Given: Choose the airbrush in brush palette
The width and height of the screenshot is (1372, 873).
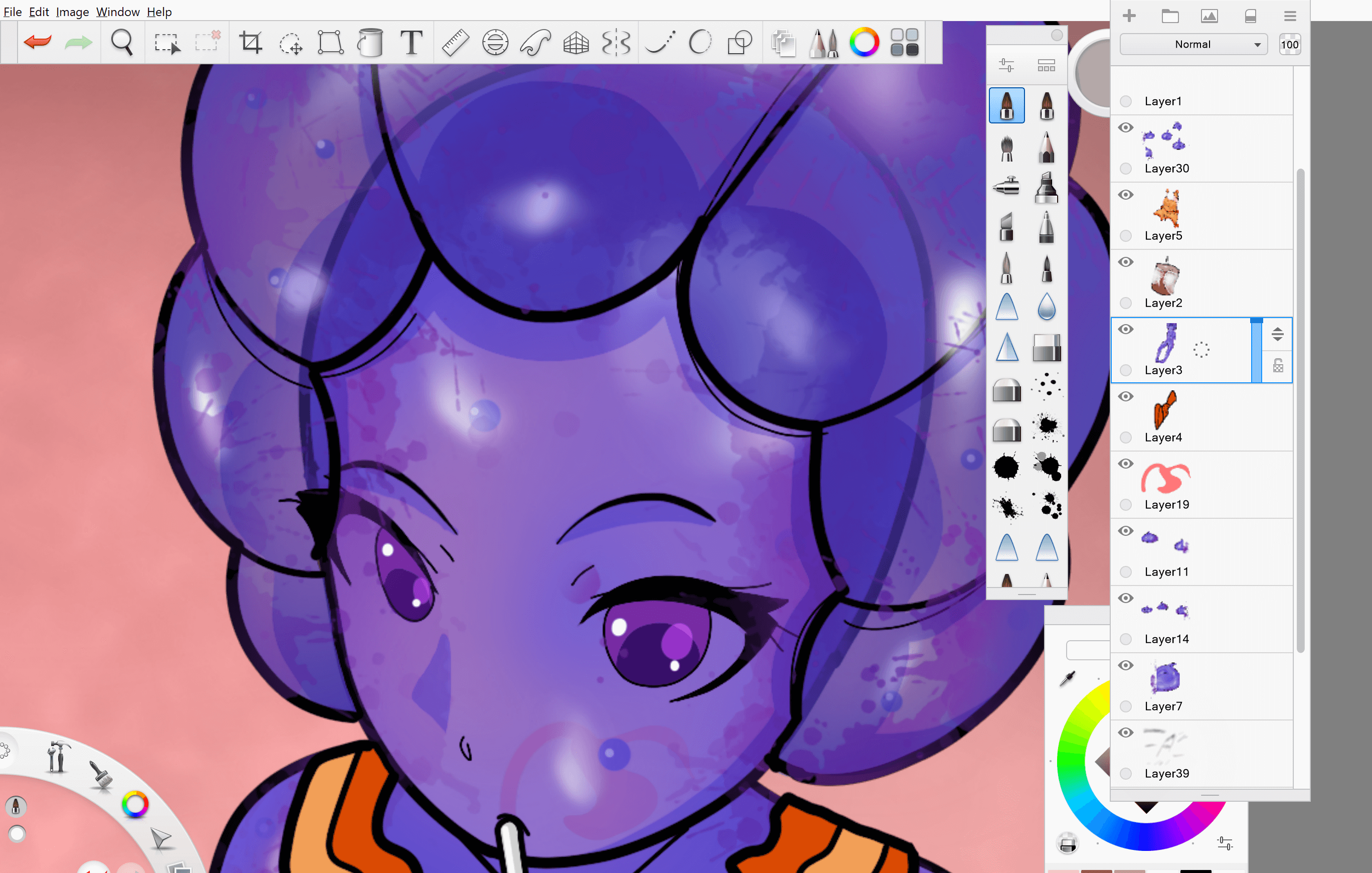Looking at the screenshot, I should pyautogui.click(x=1006, y=186).
